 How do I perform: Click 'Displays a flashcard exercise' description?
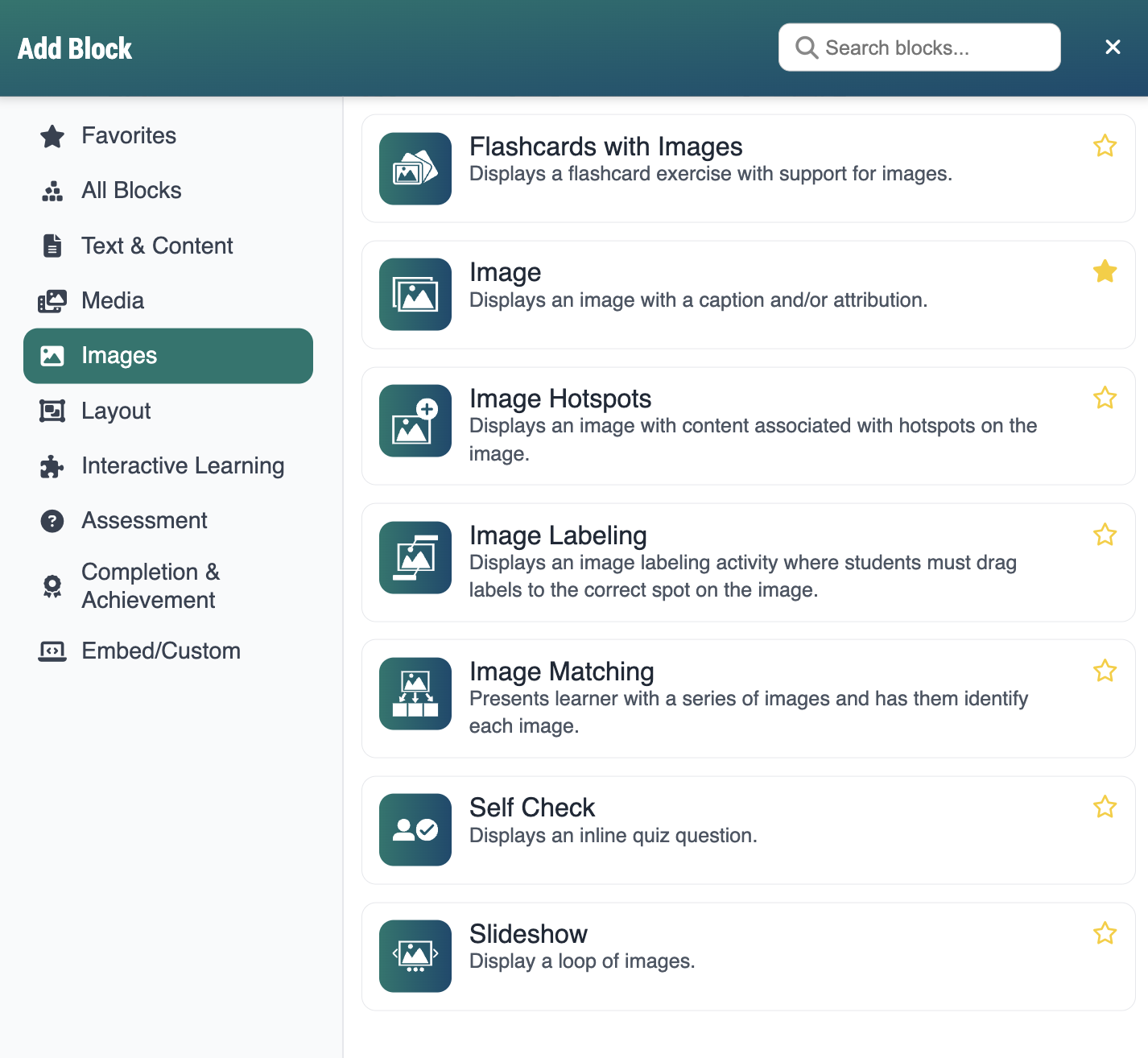[x=711, y=174]
